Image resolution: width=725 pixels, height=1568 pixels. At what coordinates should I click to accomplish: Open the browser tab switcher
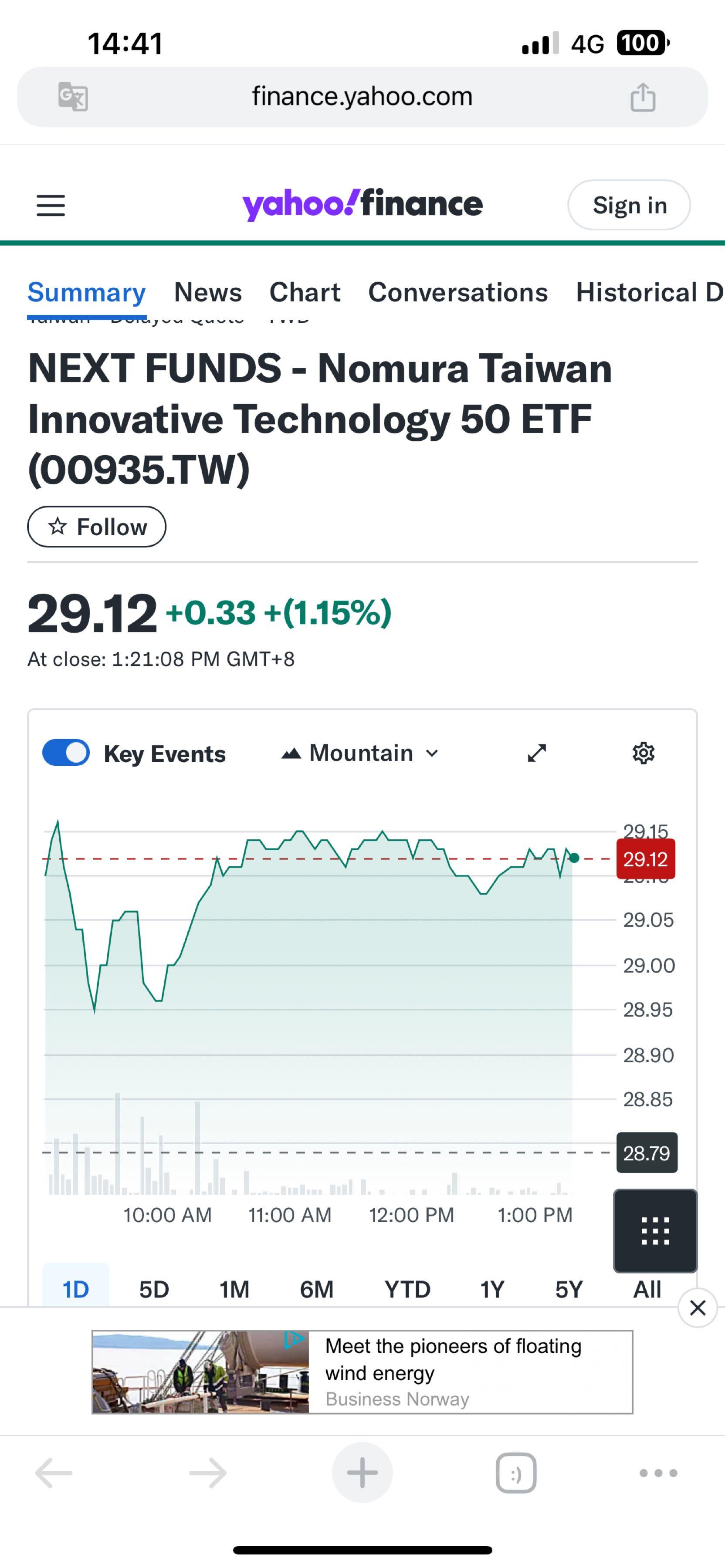pyautogui.click(x=515, y=1473)
